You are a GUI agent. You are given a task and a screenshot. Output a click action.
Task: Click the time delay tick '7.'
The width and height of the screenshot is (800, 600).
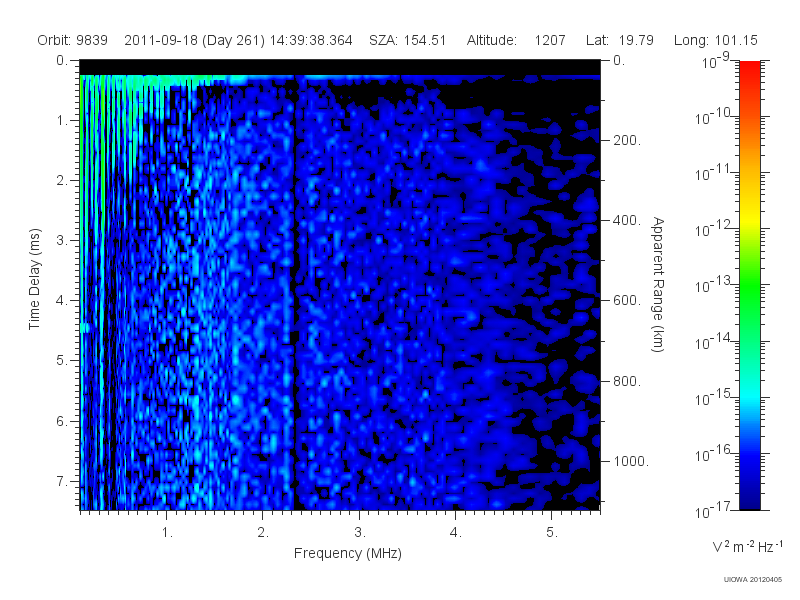[x=62, y=481]
